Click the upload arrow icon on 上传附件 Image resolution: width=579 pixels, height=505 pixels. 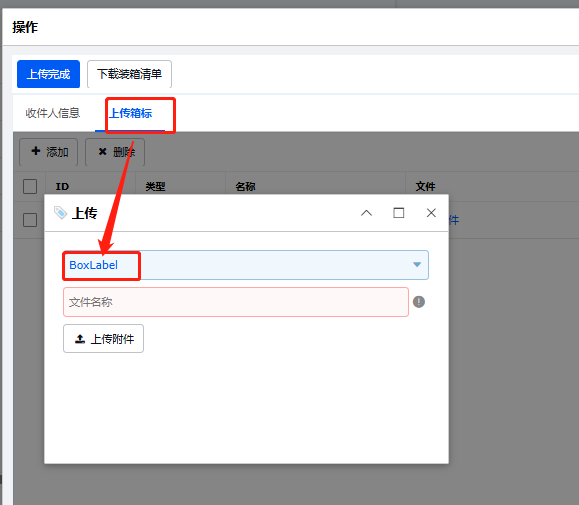[x=80, y=339]
